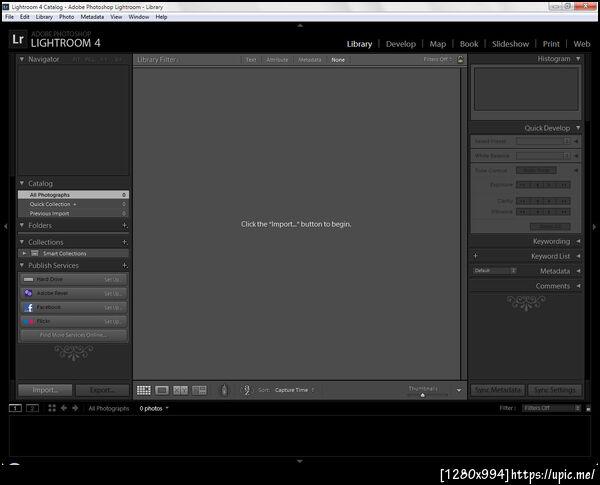The image size is (600, 485).
Task: Switch to Grid view icon
Action: [x=144, y=390]
